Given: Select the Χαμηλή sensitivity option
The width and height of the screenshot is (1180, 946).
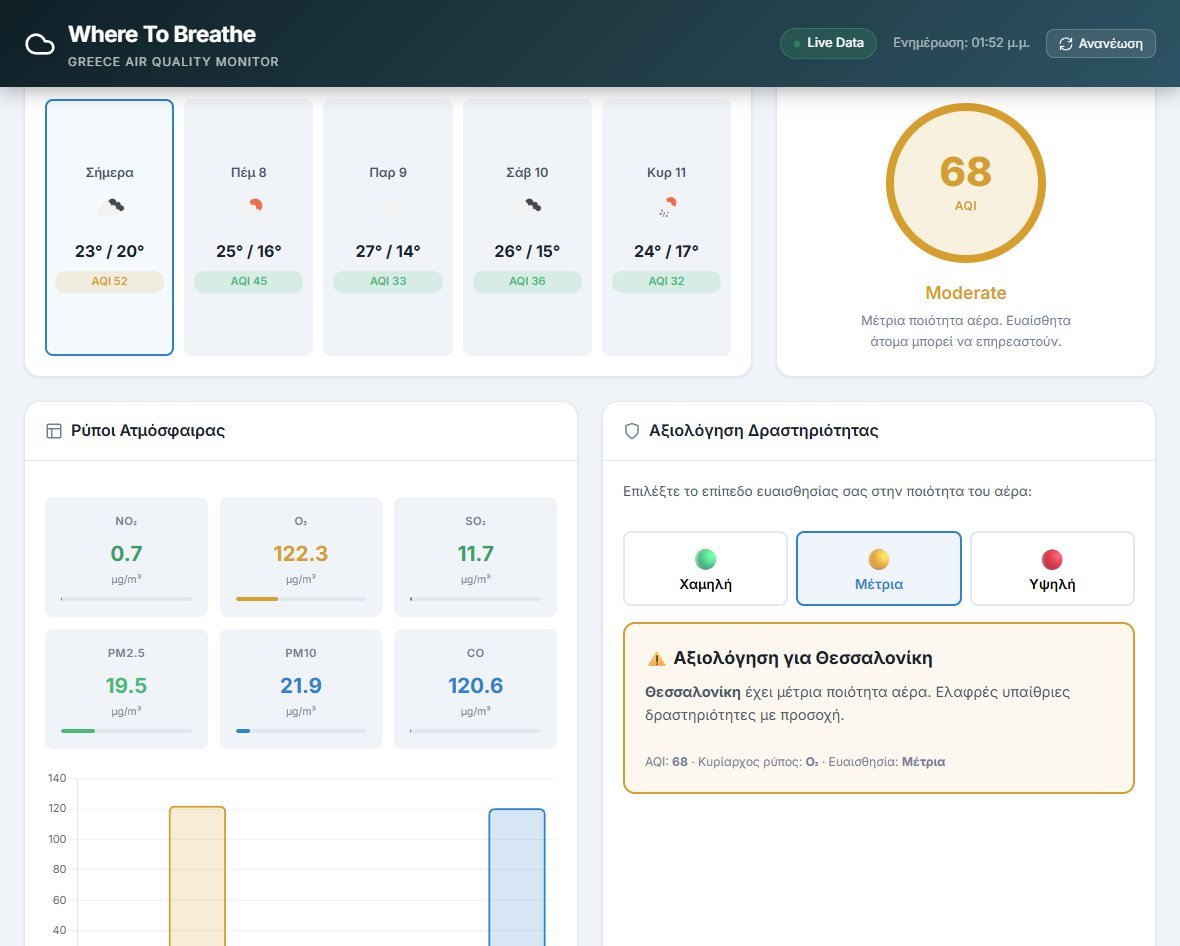Looking at the screenshot, I should (705, 568).
